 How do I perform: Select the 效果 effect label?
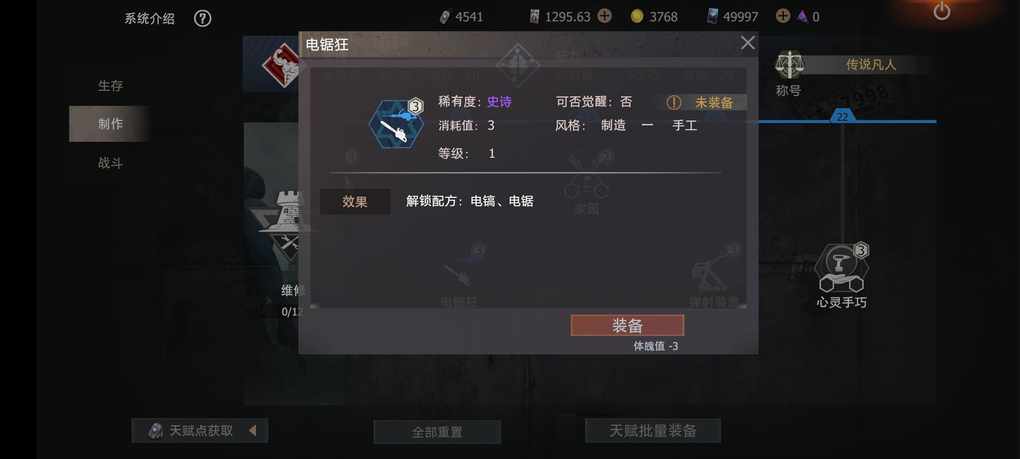click(x=355, y=202)
